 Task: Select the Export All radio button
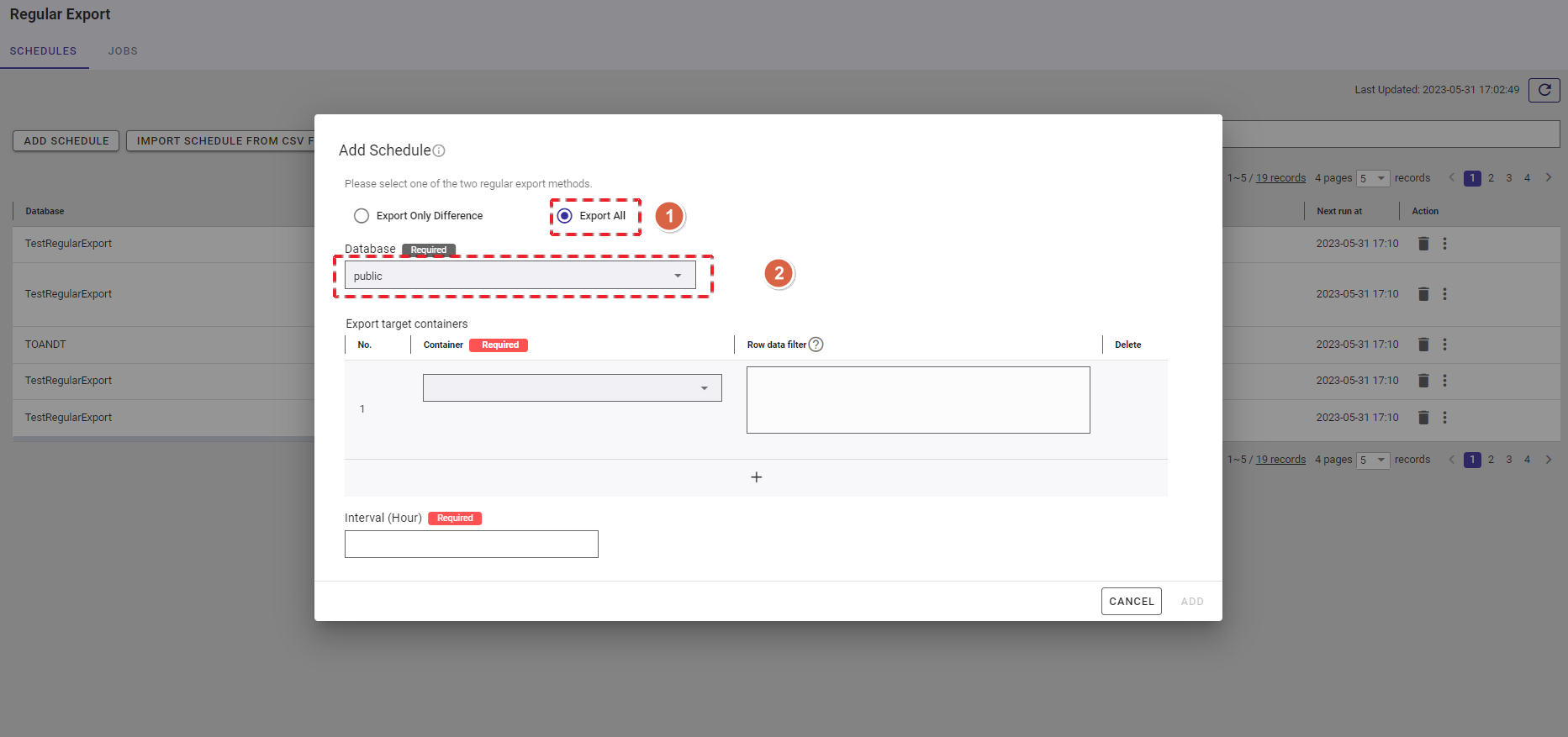[x=565, y=216]
